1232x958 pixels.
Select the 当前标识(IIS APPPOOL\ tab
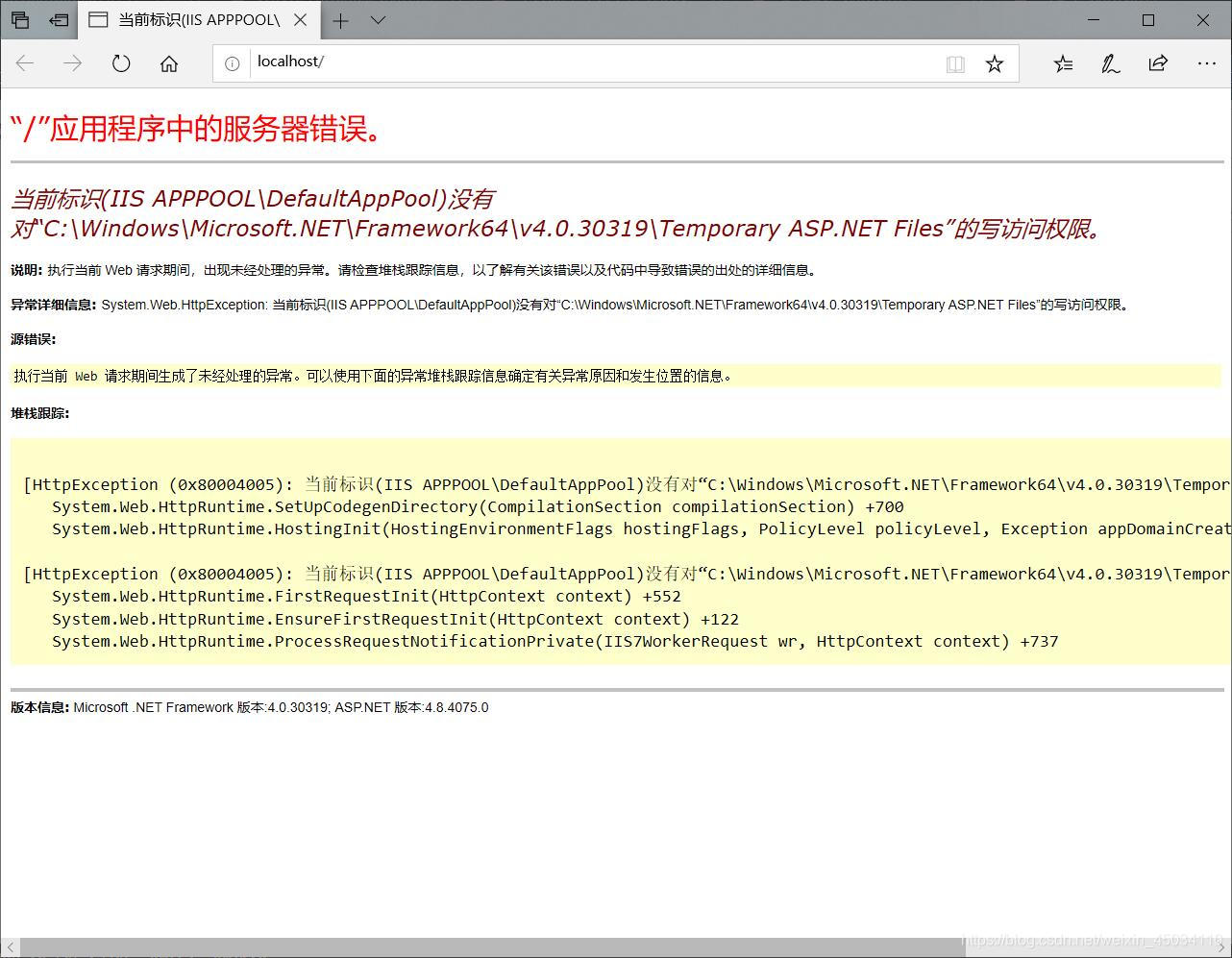coord(198,19)
